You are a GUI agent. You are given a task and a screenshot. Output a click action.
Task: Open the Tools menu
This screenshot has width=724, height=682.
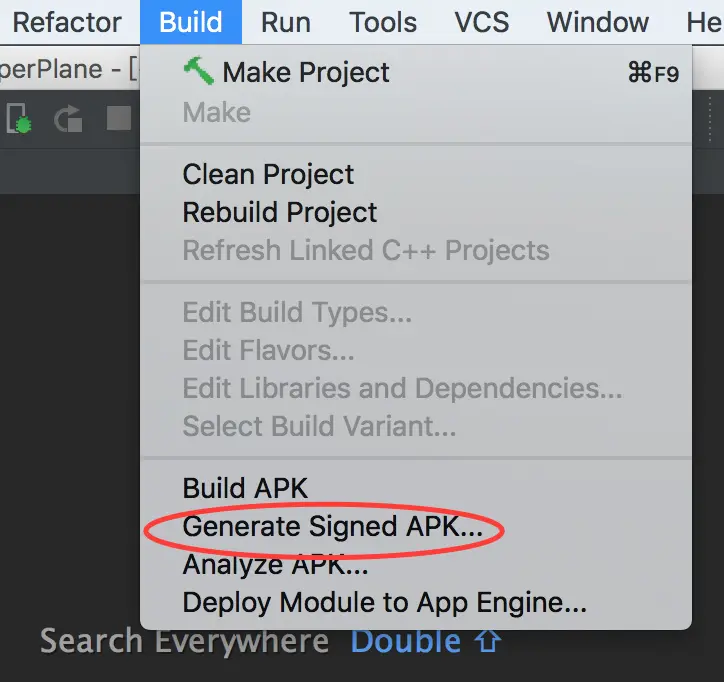tap(383, 22)
